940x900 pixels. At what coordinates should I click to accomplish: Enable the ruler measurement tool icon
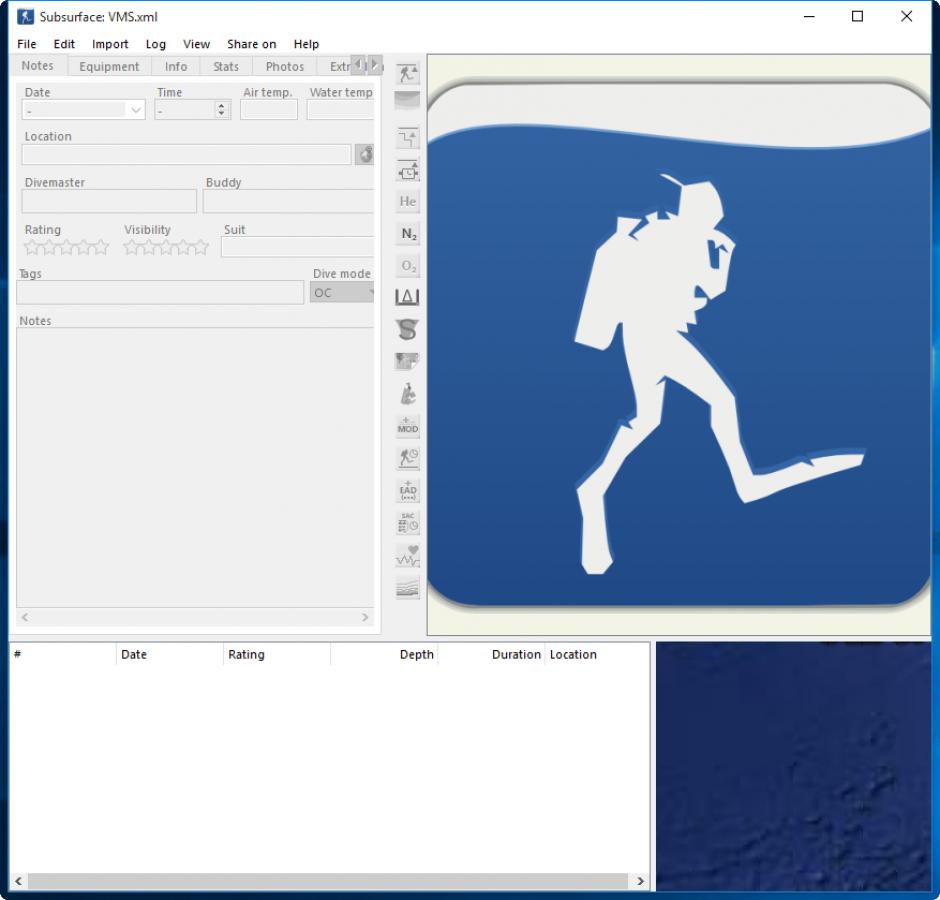[x=408, y=297]
